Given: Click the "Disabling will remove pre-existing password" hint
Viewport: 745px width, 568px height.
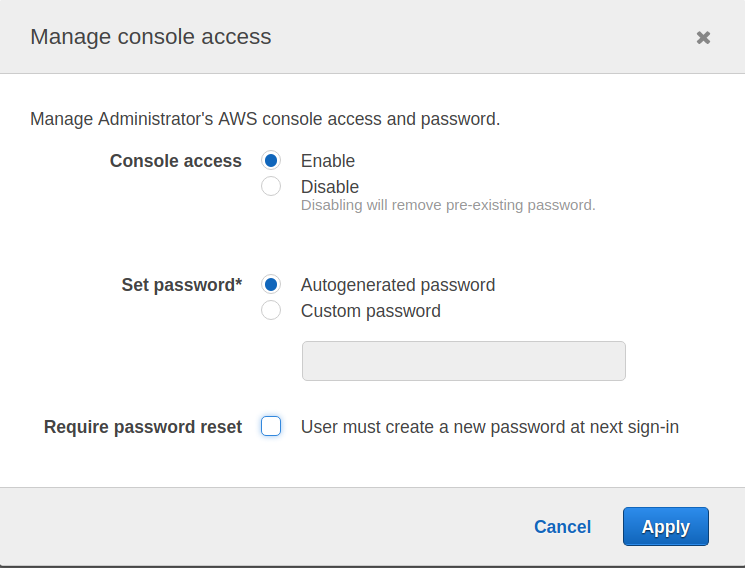Looking at the screenshot, I should pyautogui.click(x=448, y=206).
